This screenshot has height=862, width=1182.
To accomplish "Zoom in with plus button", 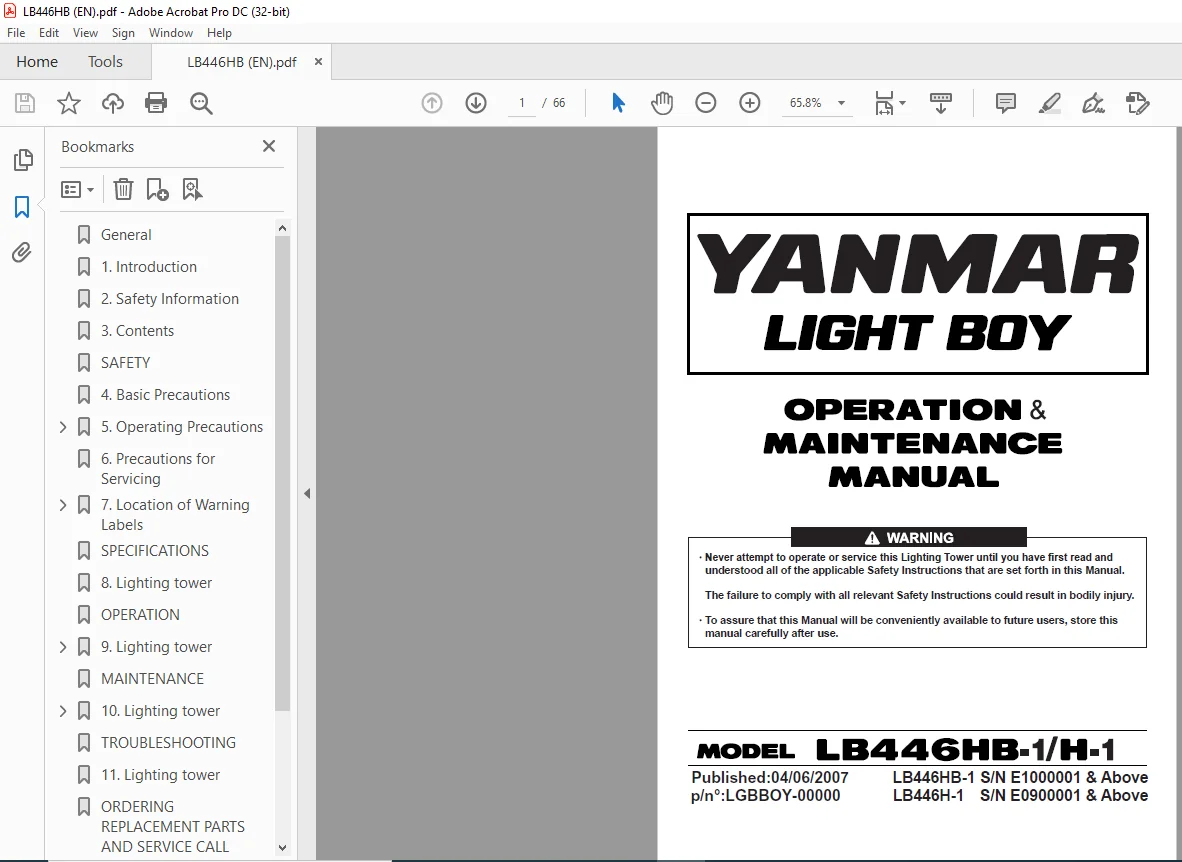I will click(x=749, y=103).
